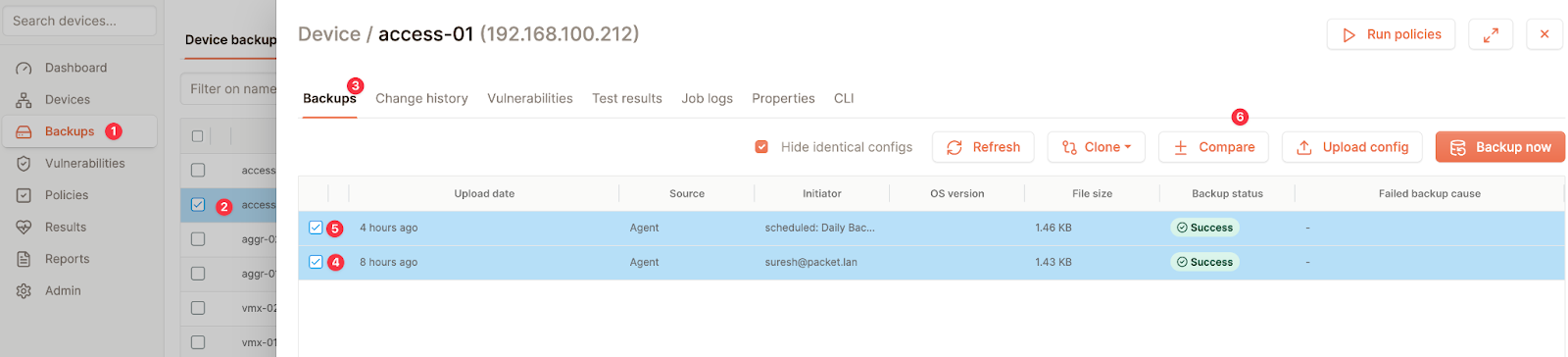1568x357 pixels.
Task: Click the Run policies button
Action: [x=1392, y=34]
